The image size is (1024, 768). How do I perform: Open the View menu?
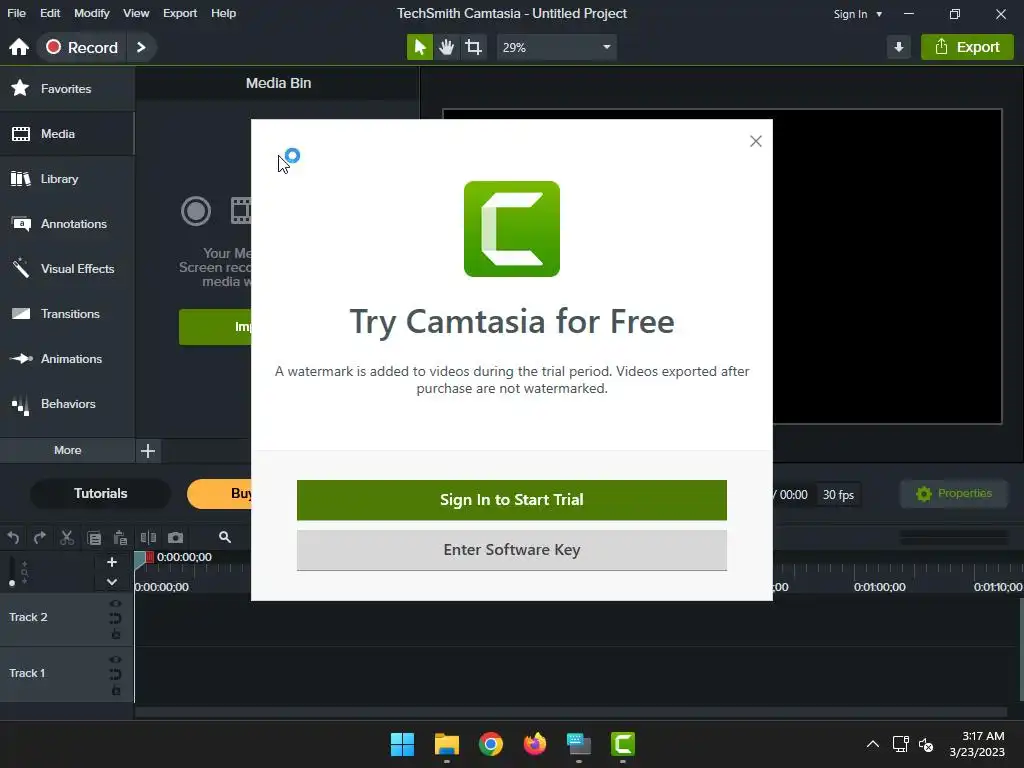[136, 13]
